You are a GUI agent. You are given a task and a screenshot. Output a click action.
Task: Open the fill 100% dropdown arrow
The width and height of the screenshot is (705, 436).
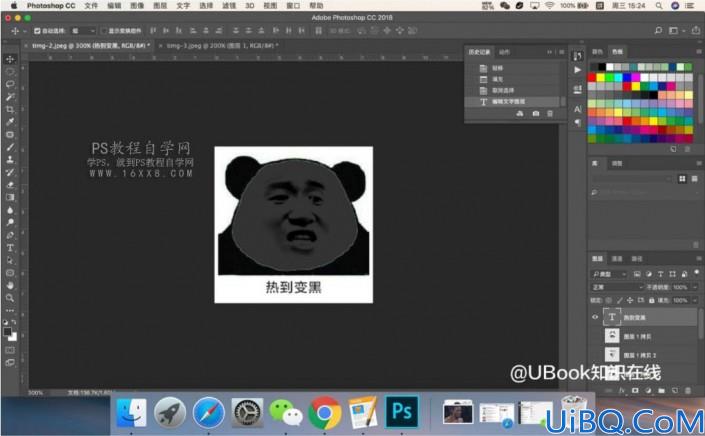pos(695,300)
